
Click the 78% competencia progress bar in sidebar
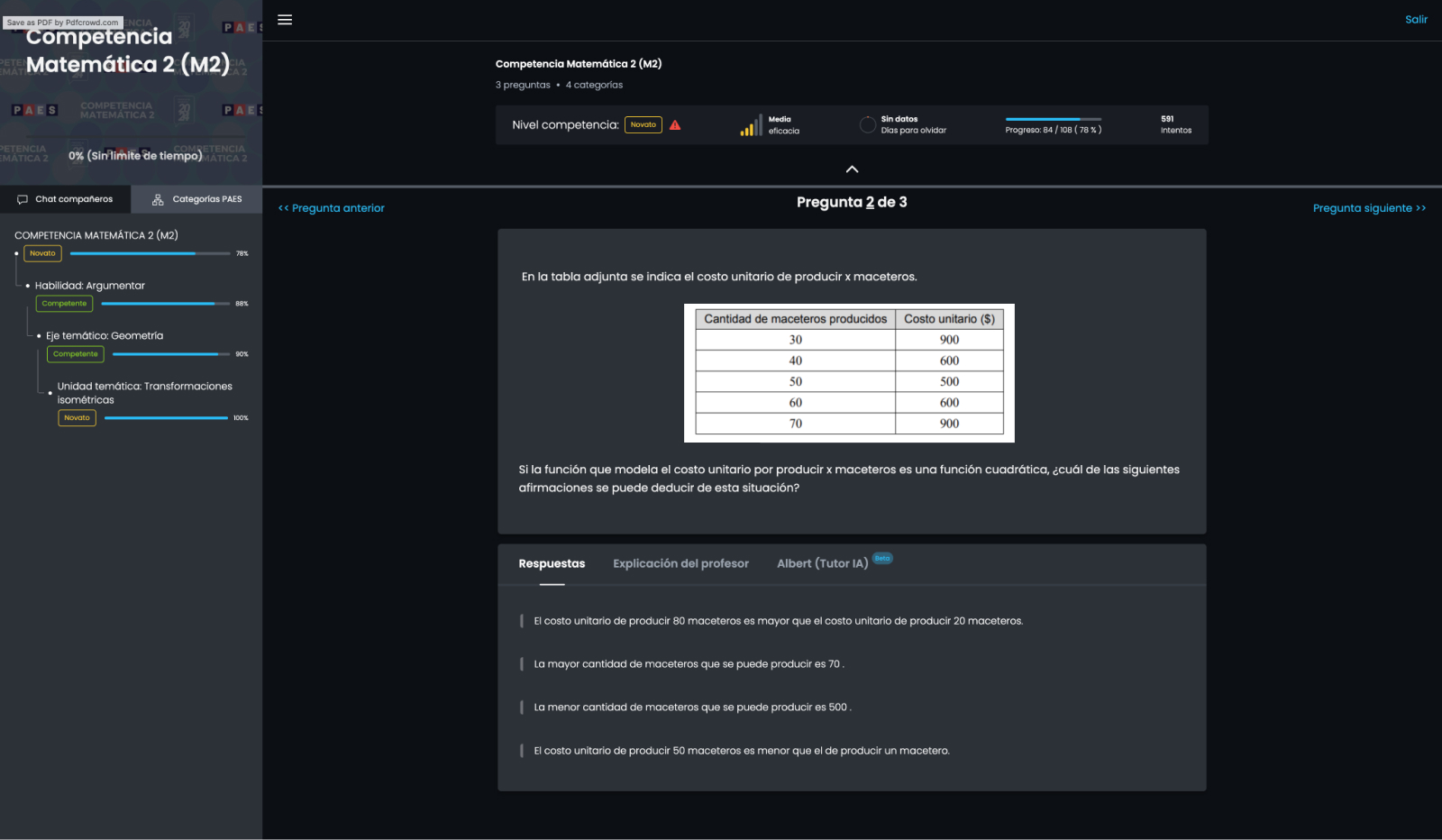[150, 254]
